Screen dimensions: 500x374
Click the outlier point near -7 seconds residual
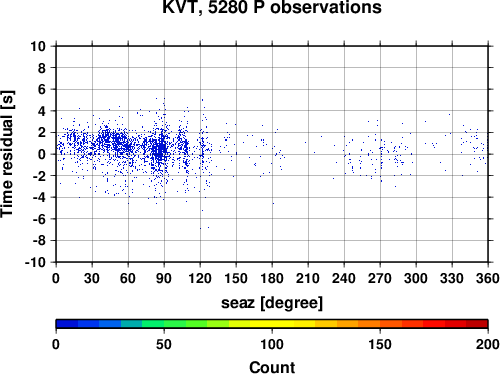(200, 228)
